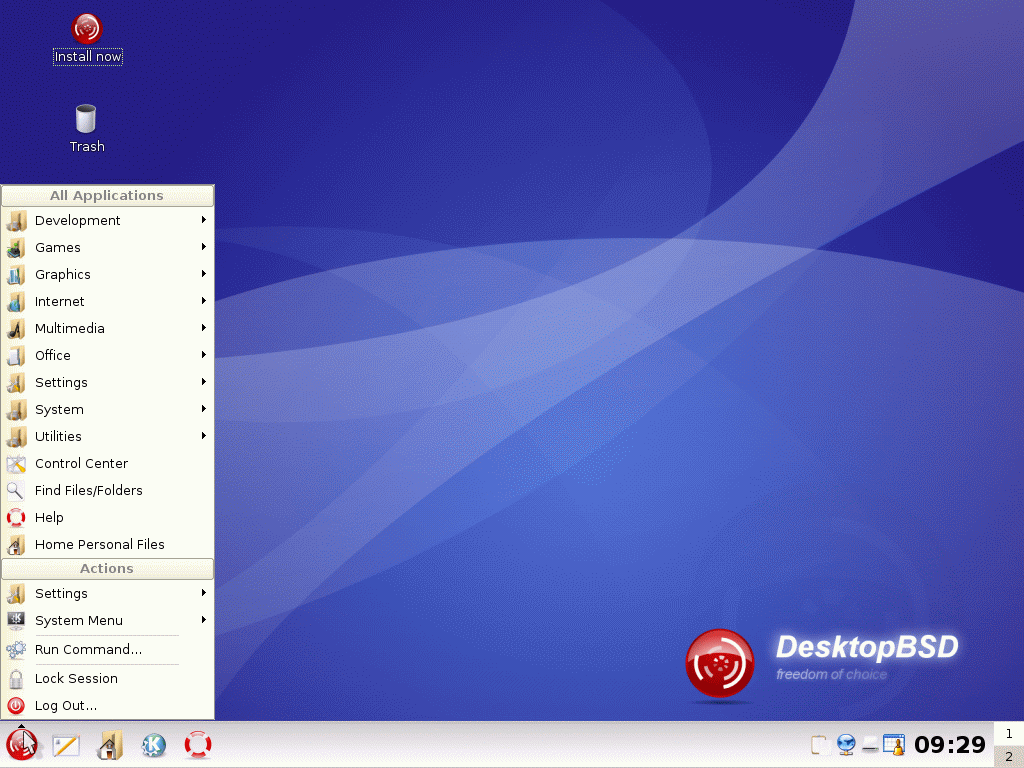Open the Games category

click(108, 248)
